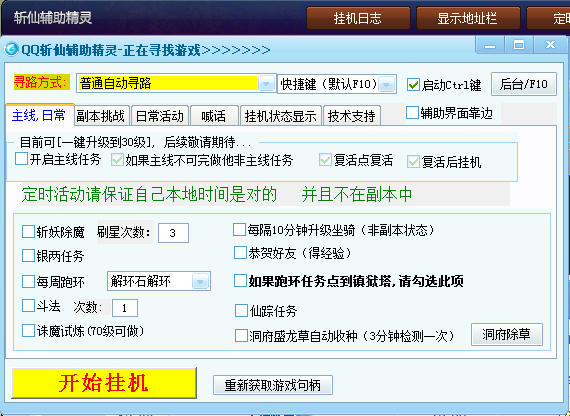
Task: Click the 洞府除草 button
Action: [507, 334]
